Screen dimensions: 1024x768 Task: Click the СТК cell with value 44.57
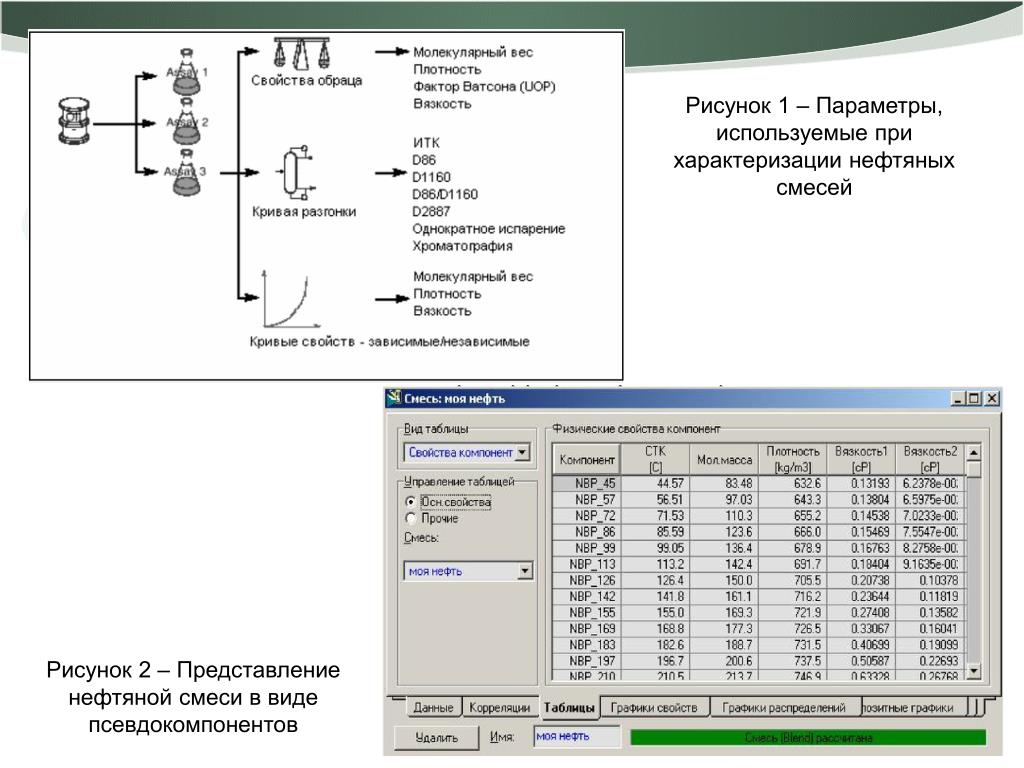(655, 483)
